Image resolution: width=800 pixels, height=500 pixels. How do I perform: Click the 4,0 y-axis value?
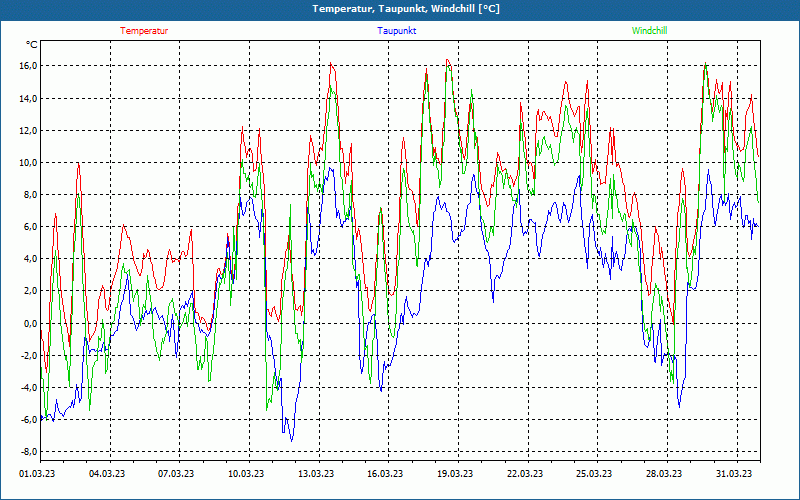[30, 259]
